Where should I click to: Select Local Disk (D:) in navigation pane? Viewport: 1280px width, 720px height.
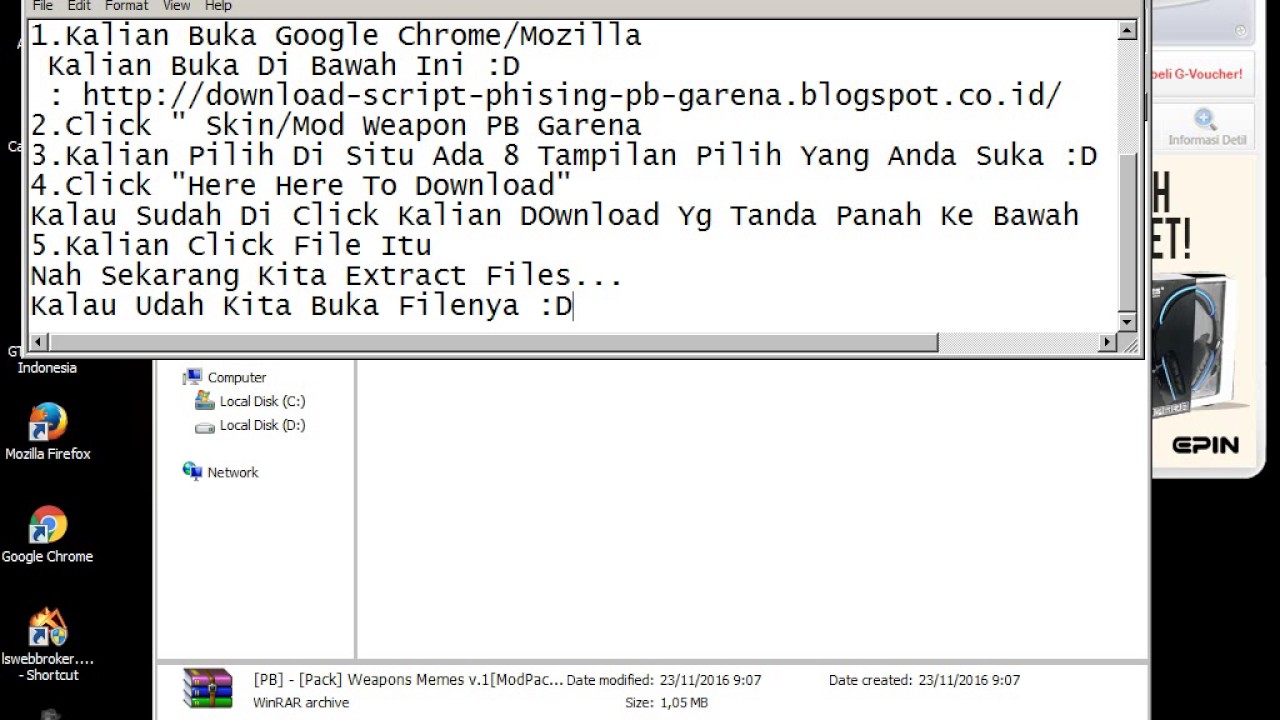click(262, 425)
